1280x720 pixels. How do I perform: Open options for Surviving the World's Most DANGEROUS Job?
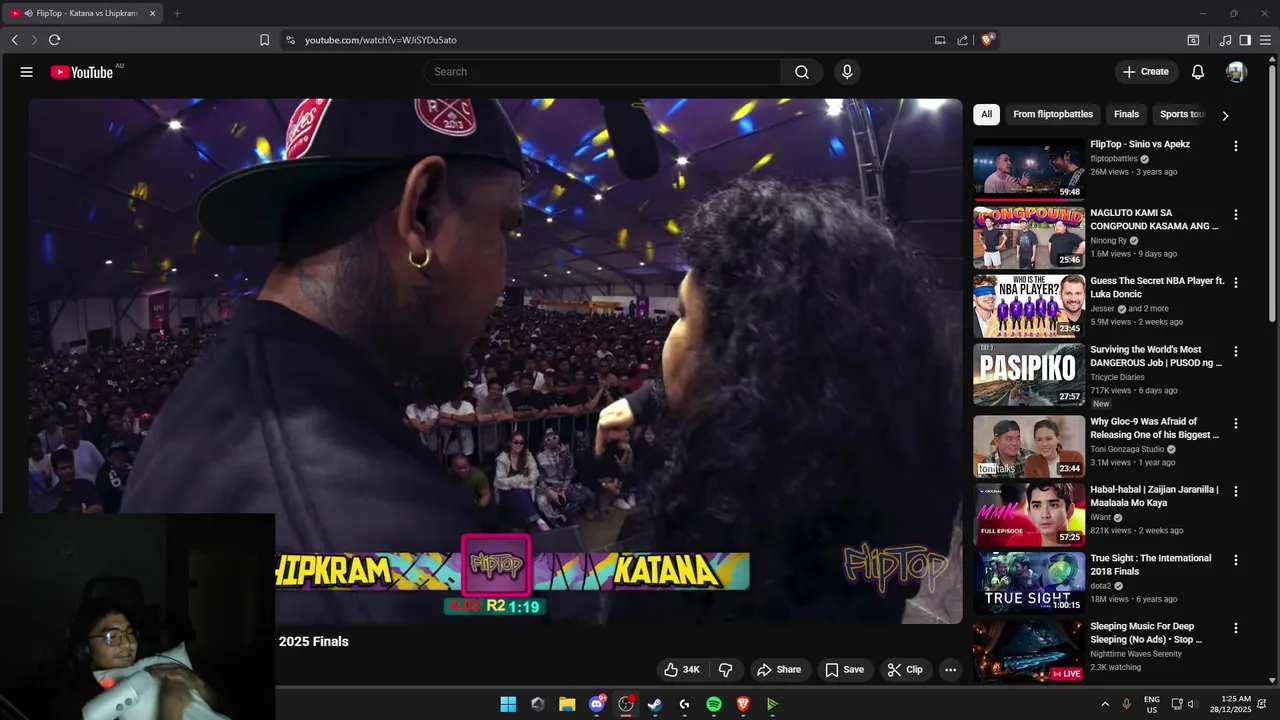click(x=1236, y=352)
